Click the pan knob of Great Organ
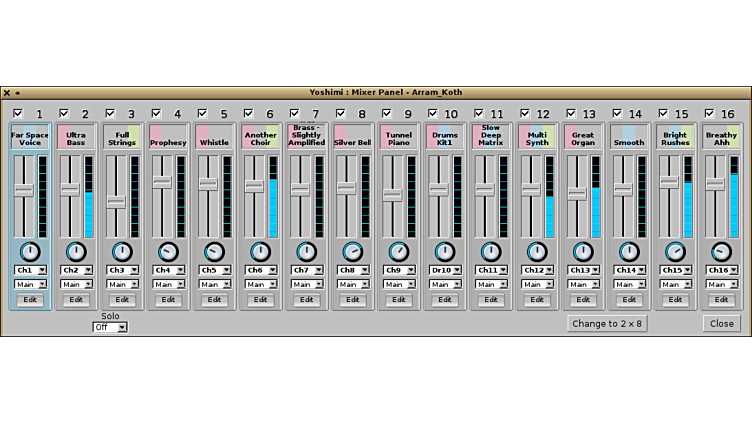Image resolution: width=752 pixels, height=423 pixels. tap(583, 252)
